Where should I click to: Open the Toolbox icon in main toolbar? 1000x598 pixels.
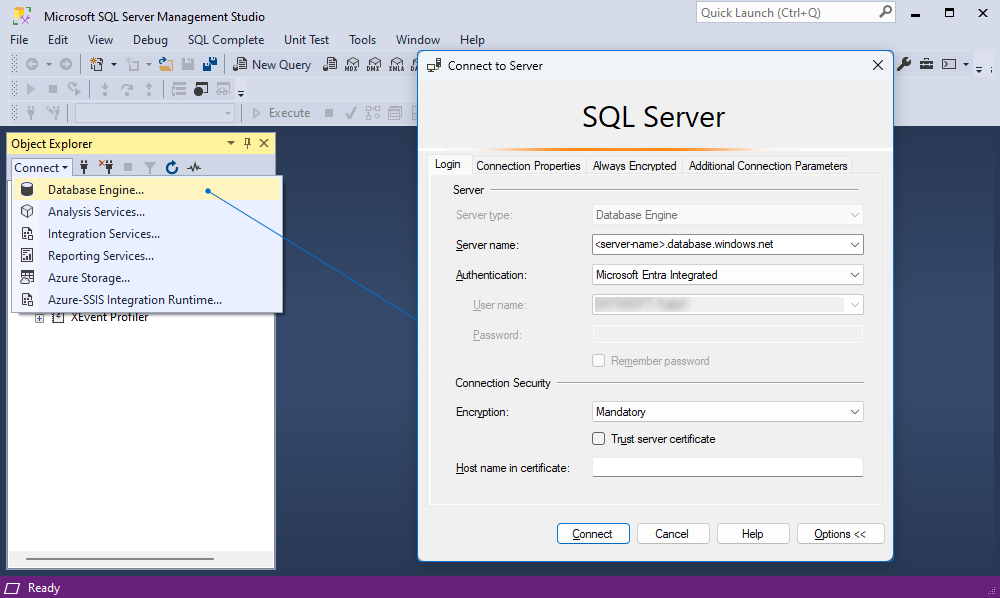926,64
